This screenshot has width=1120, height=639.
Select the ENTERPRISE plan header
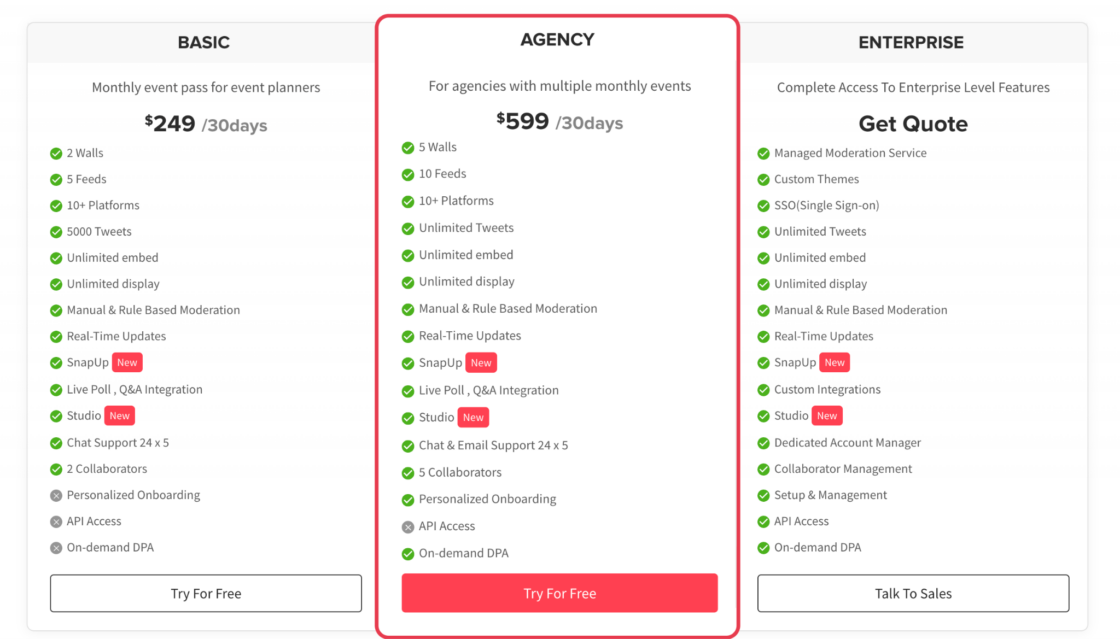point(911,42)
